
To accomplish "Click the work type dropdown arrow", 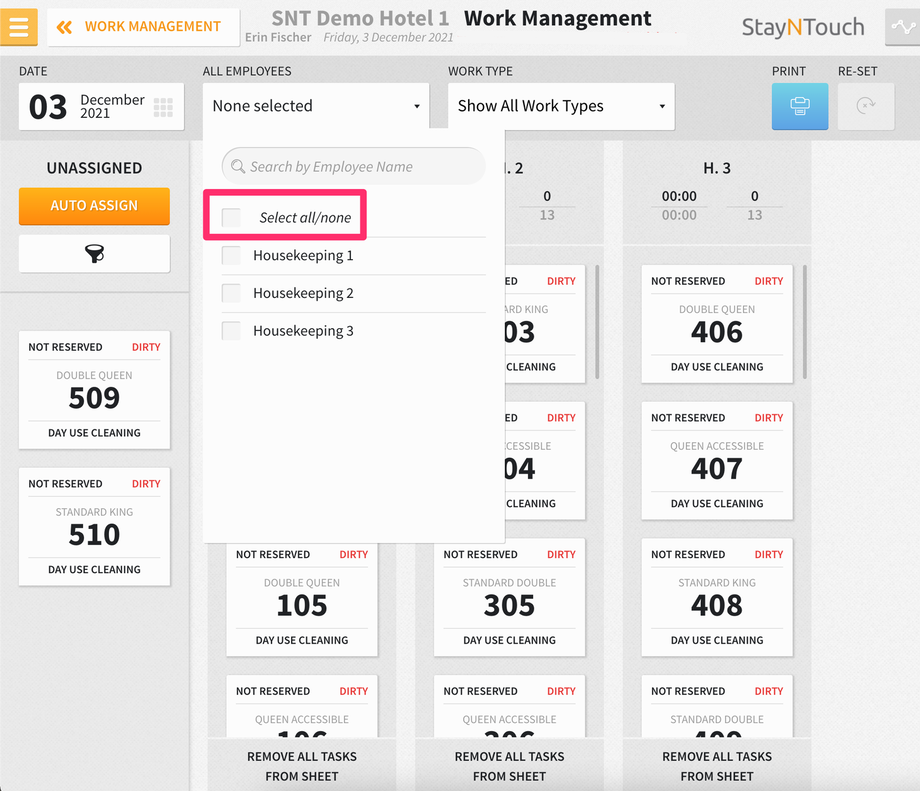I will [x=662, y=106].
